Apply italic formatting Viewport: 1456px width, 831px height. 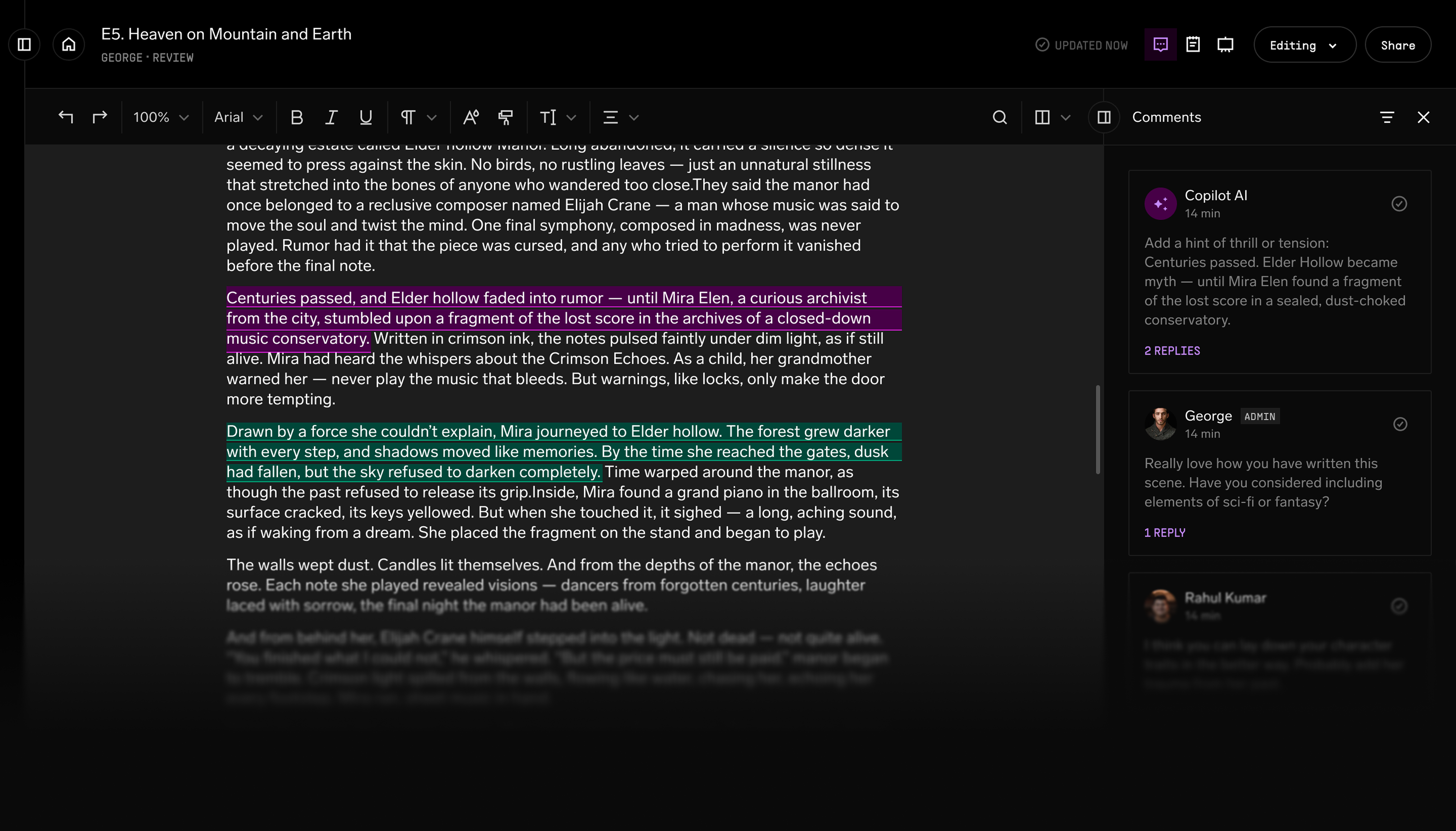[x=331, y=117]
